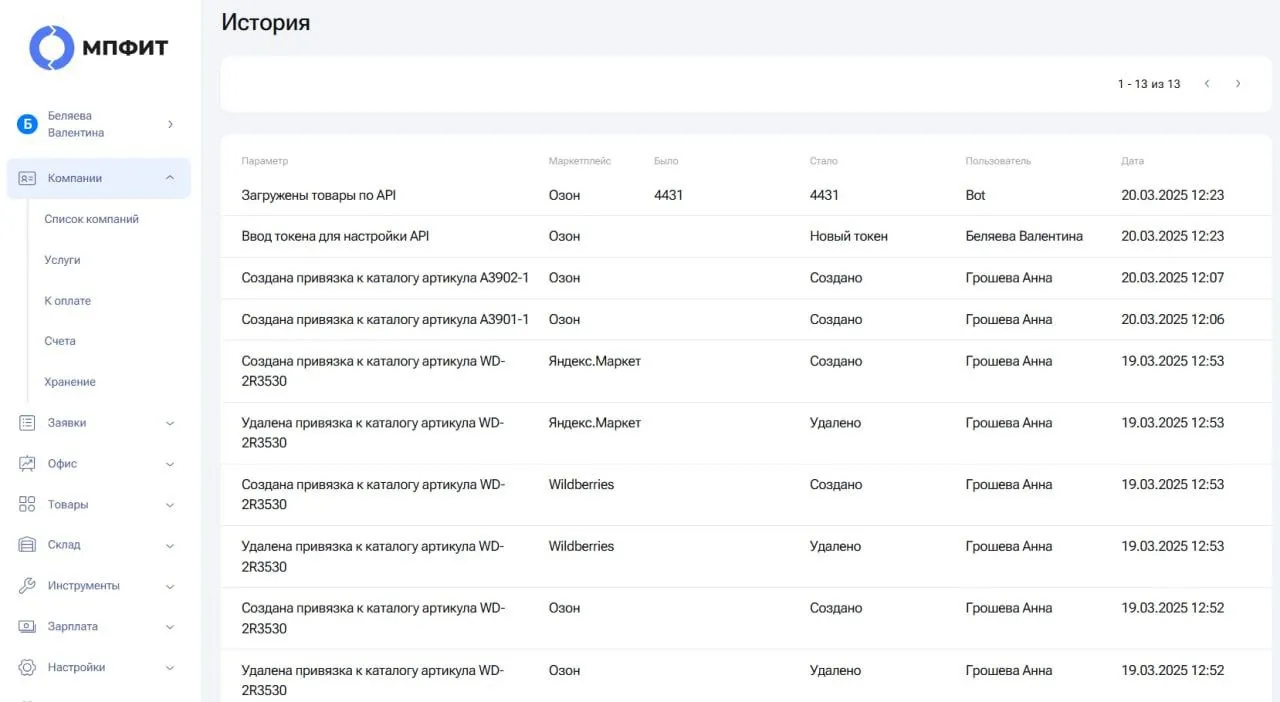Select the Зарплата menu label

point(73,627)
